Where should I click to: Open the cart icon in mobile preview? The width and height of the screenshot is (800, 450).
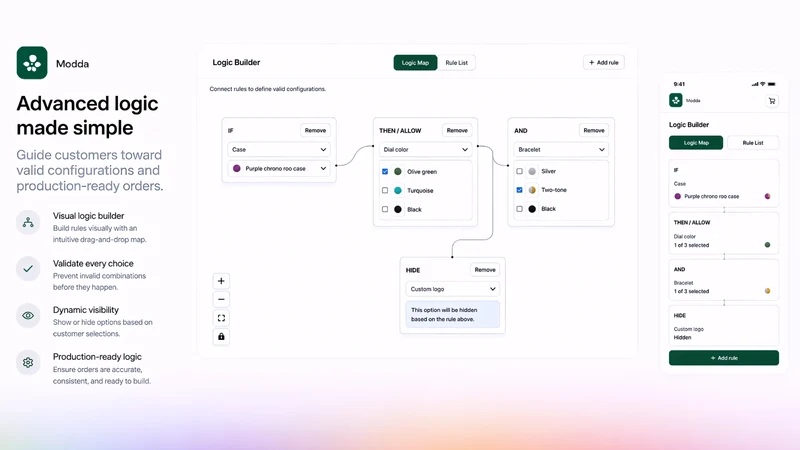point(771,101)
